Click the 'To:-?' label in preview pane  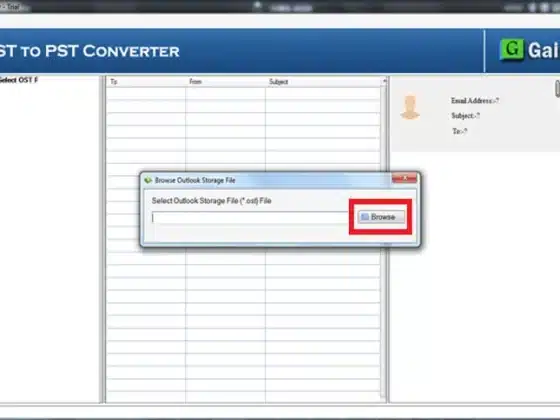(460, 131)
